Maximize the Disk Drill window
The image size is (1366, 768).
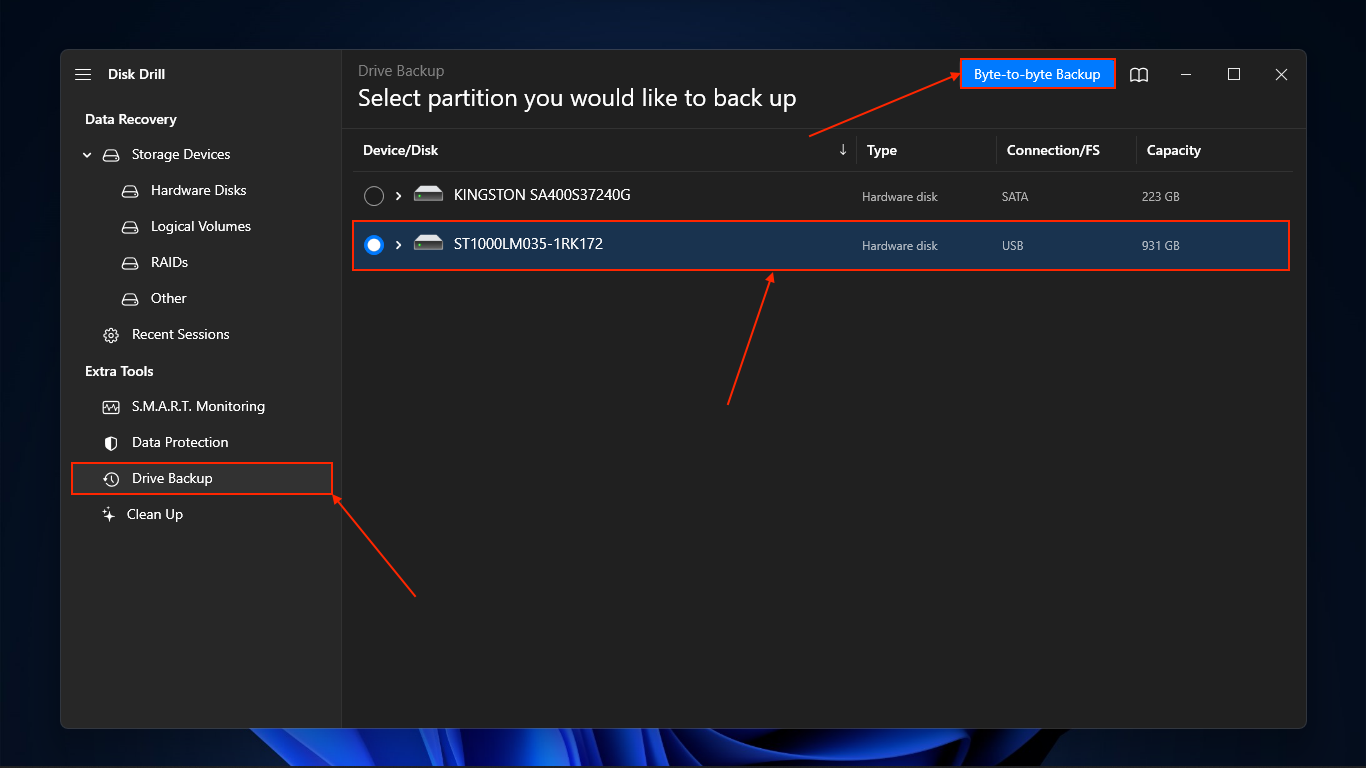(1234, 75)
